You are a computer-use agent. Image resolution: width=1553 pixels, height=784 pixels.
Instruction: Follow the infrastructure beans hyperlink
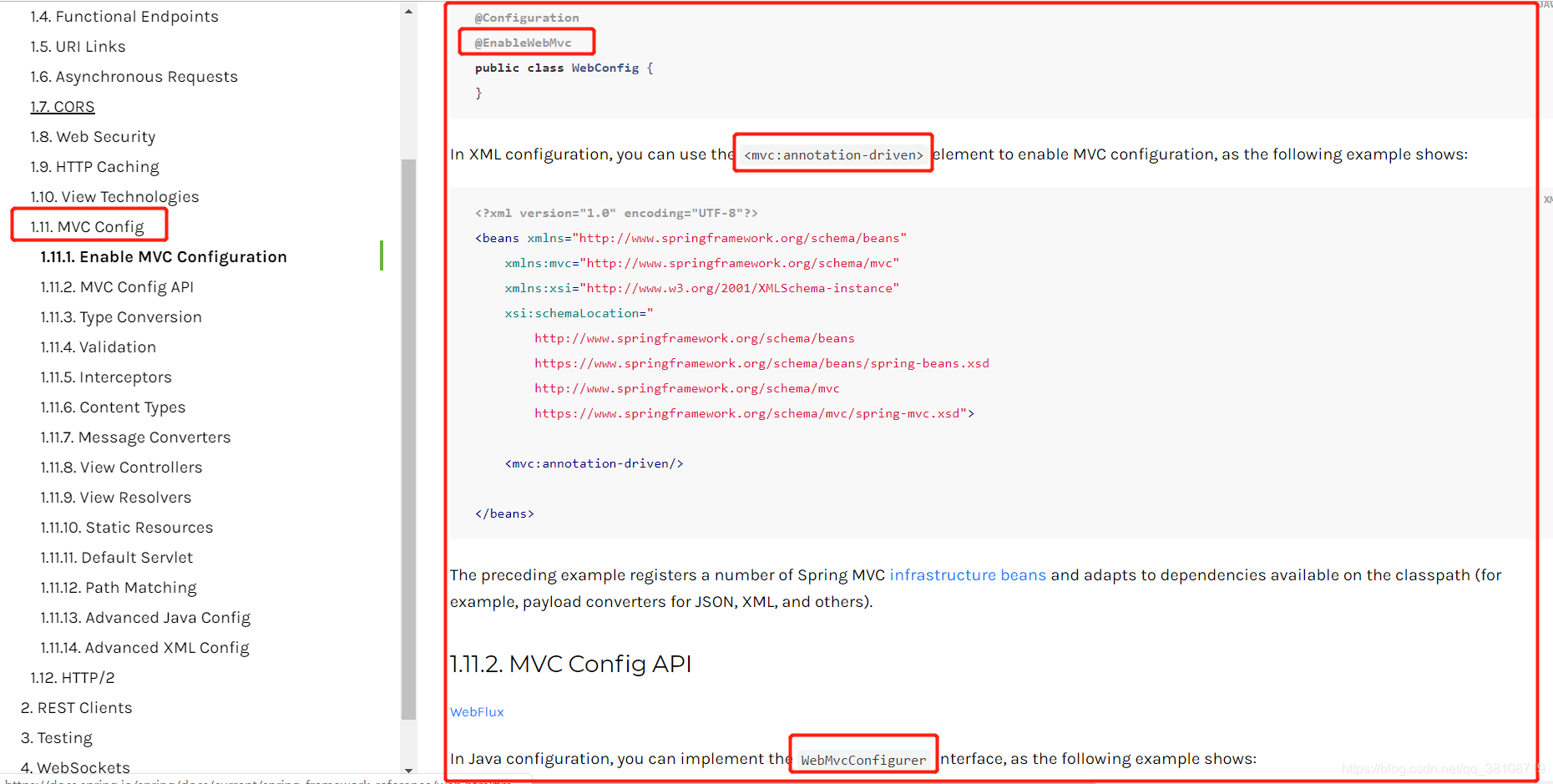click(x=968, y=574)
